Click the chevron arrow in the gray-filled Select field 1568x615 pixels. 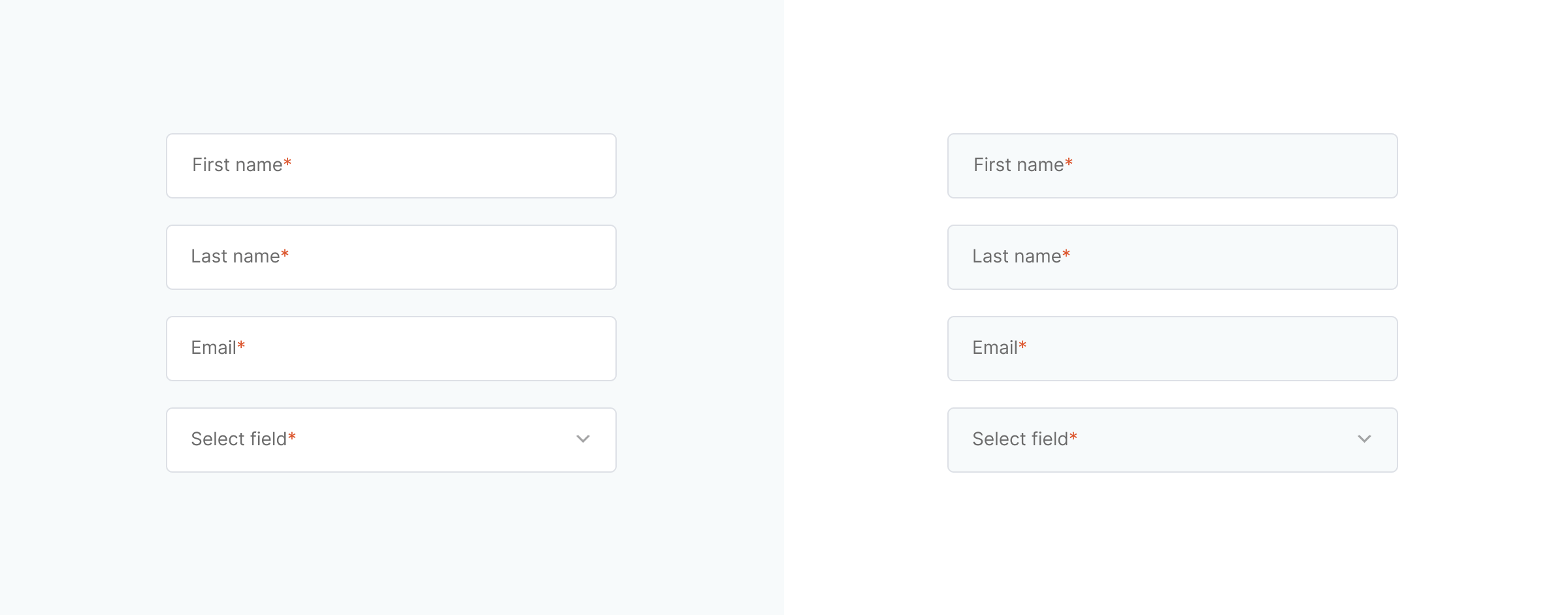tap(1364, 439)
